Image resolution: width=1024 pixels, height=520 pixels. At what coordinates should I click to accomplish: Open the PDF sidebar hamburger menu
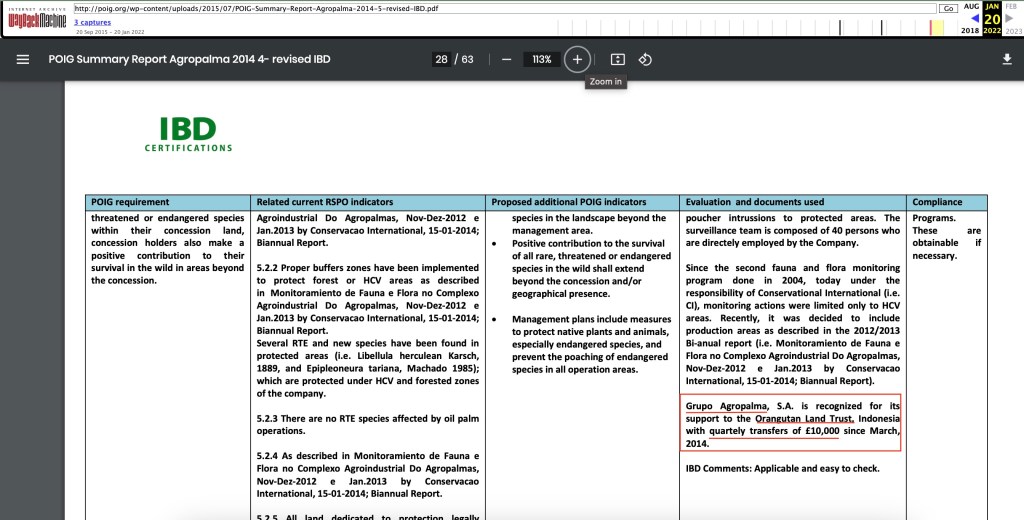pos(23,59)
